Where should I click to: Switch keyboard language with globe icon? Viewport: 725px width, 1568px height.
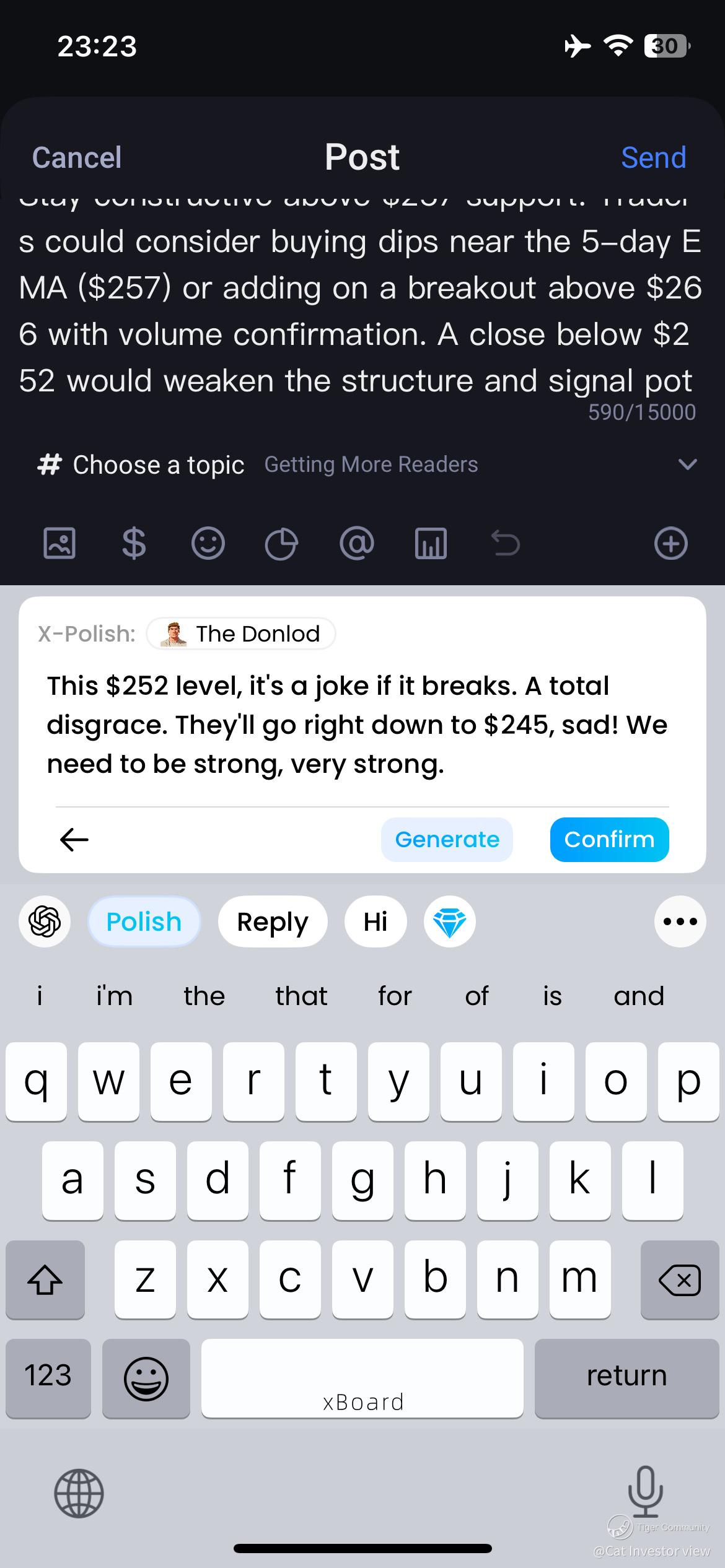(79, 1493)
